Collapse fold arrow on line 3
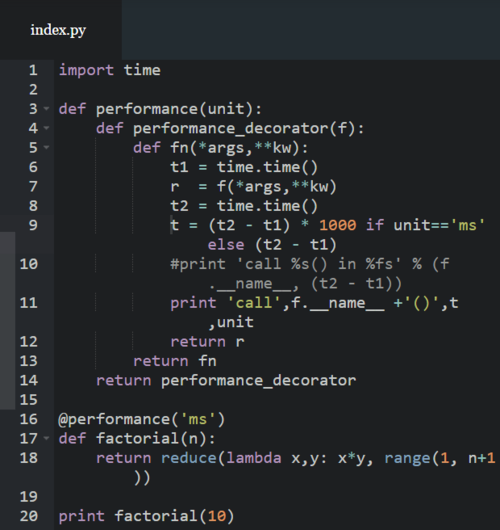500x530 pixels. pos(46,109)
